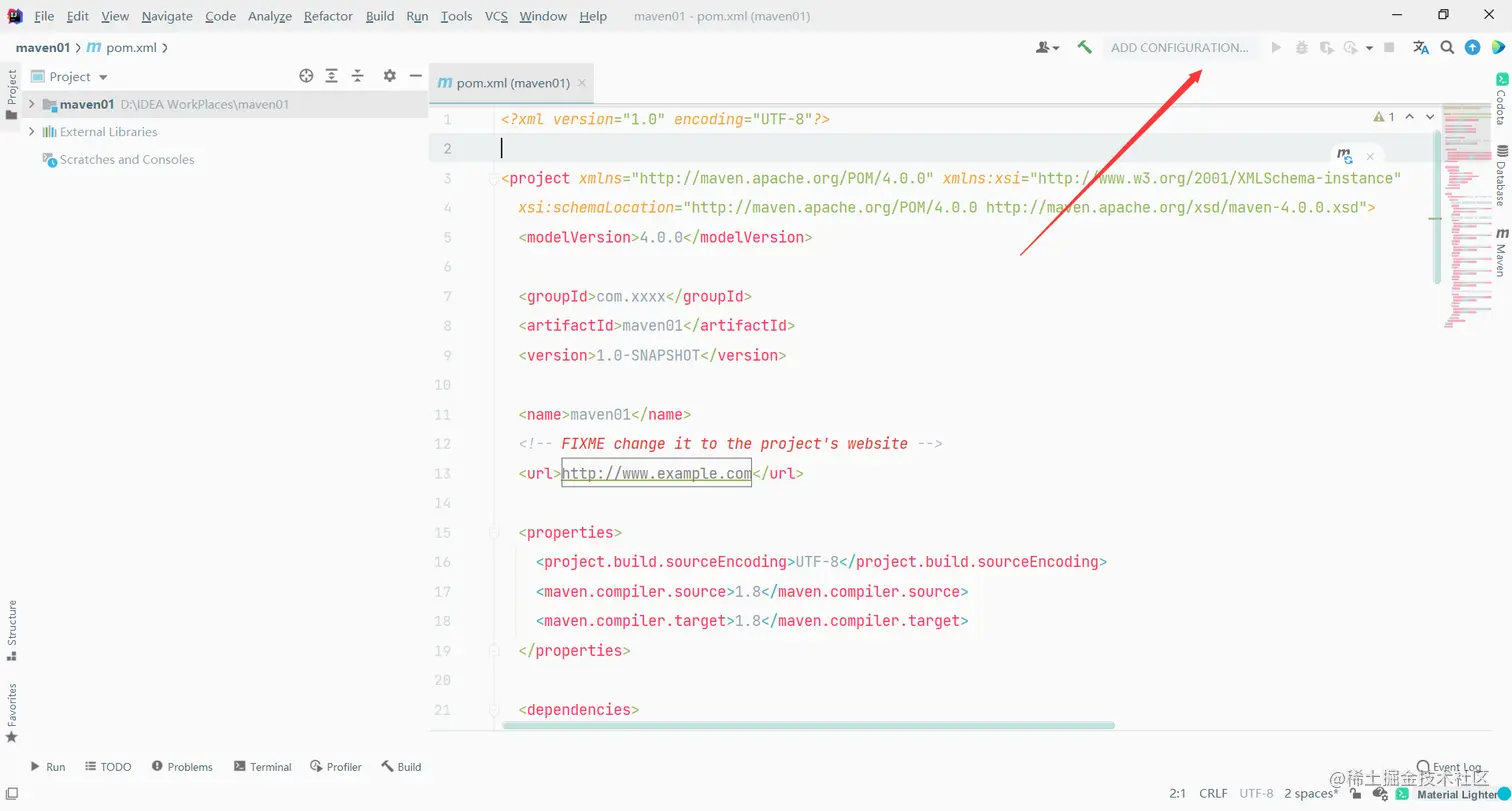Close the pom.xml editor tab
The height and width of the screenshot is (811, 1512).
point(582,84)
